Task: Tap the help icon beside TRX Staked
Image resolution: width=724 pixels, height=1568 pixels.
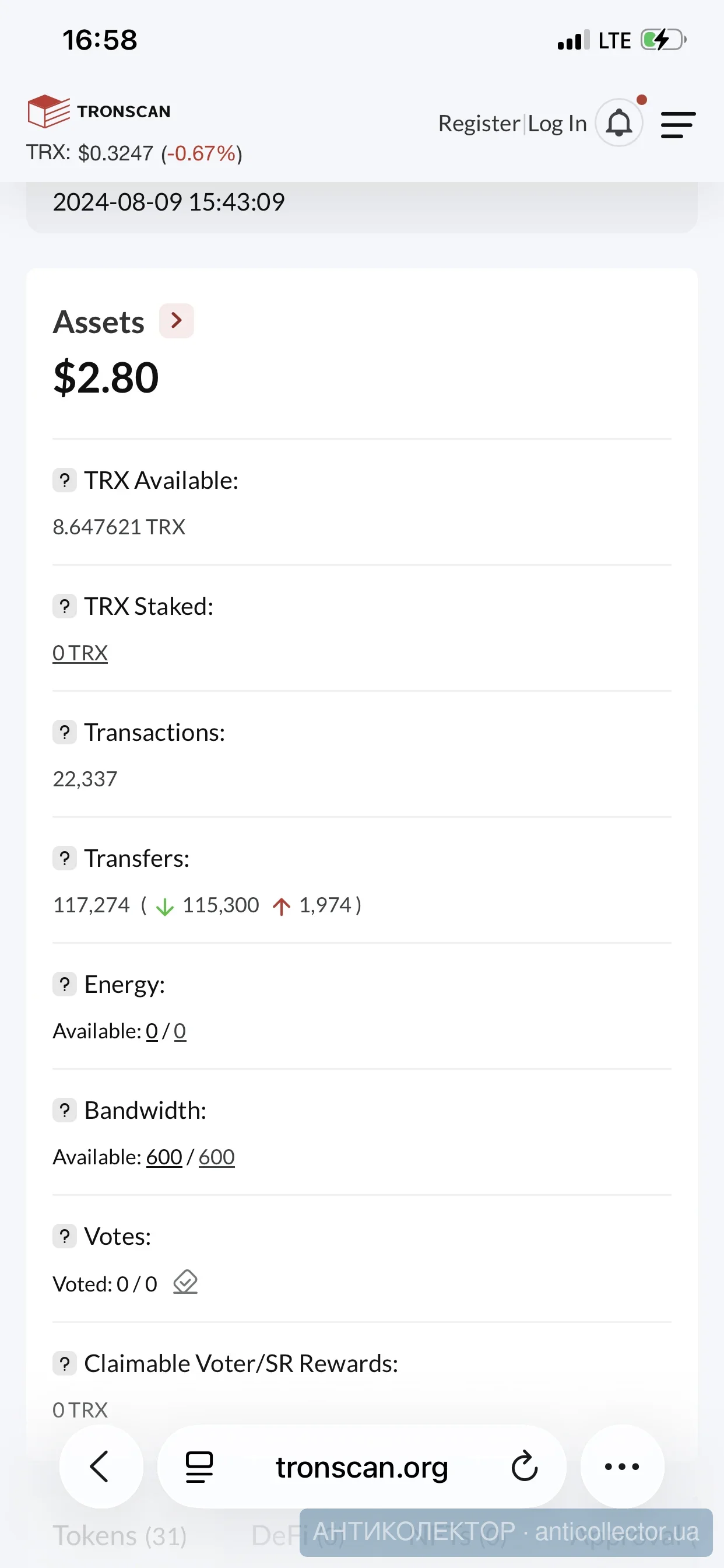Action: click(65, 606)
